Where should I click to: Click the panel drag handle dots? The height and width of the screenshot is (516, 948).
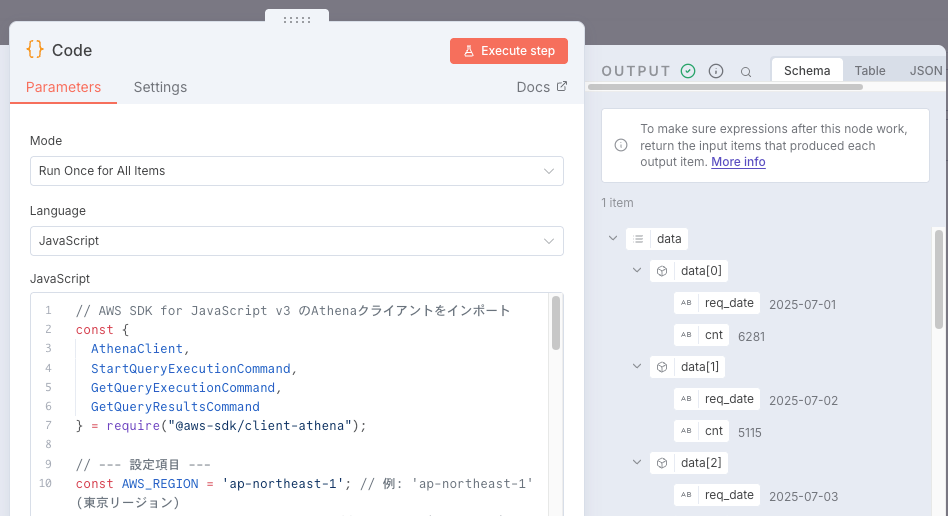(297, 20)
